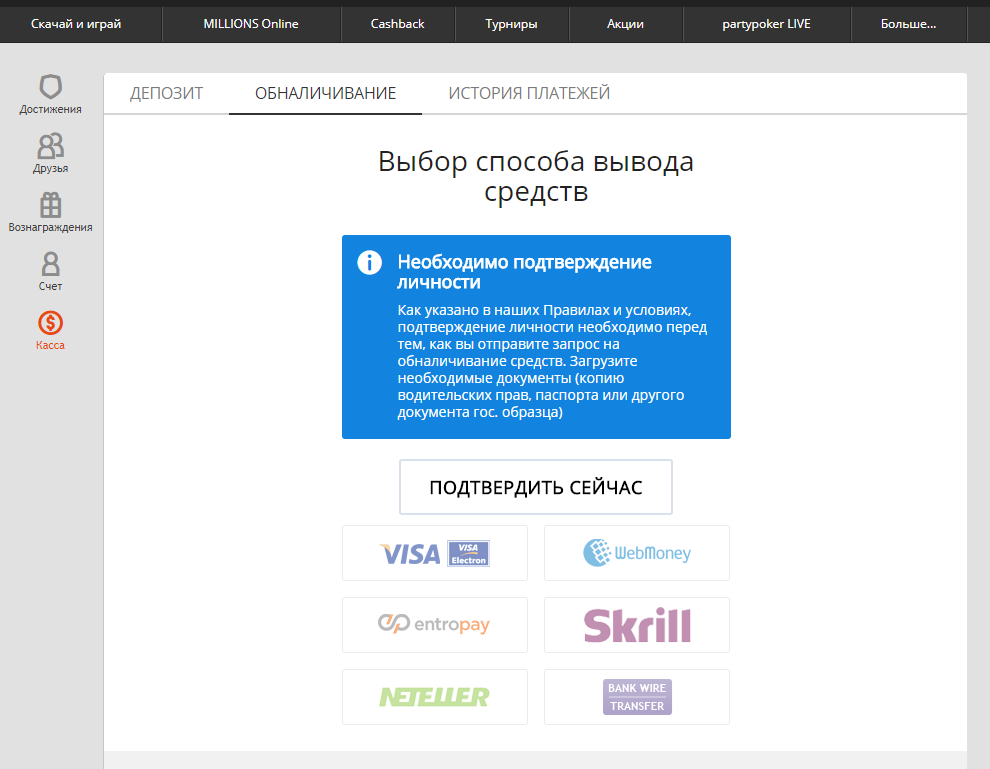Open the Счет account icon
This screenshot has width=990, height=769.
(50, 264)
